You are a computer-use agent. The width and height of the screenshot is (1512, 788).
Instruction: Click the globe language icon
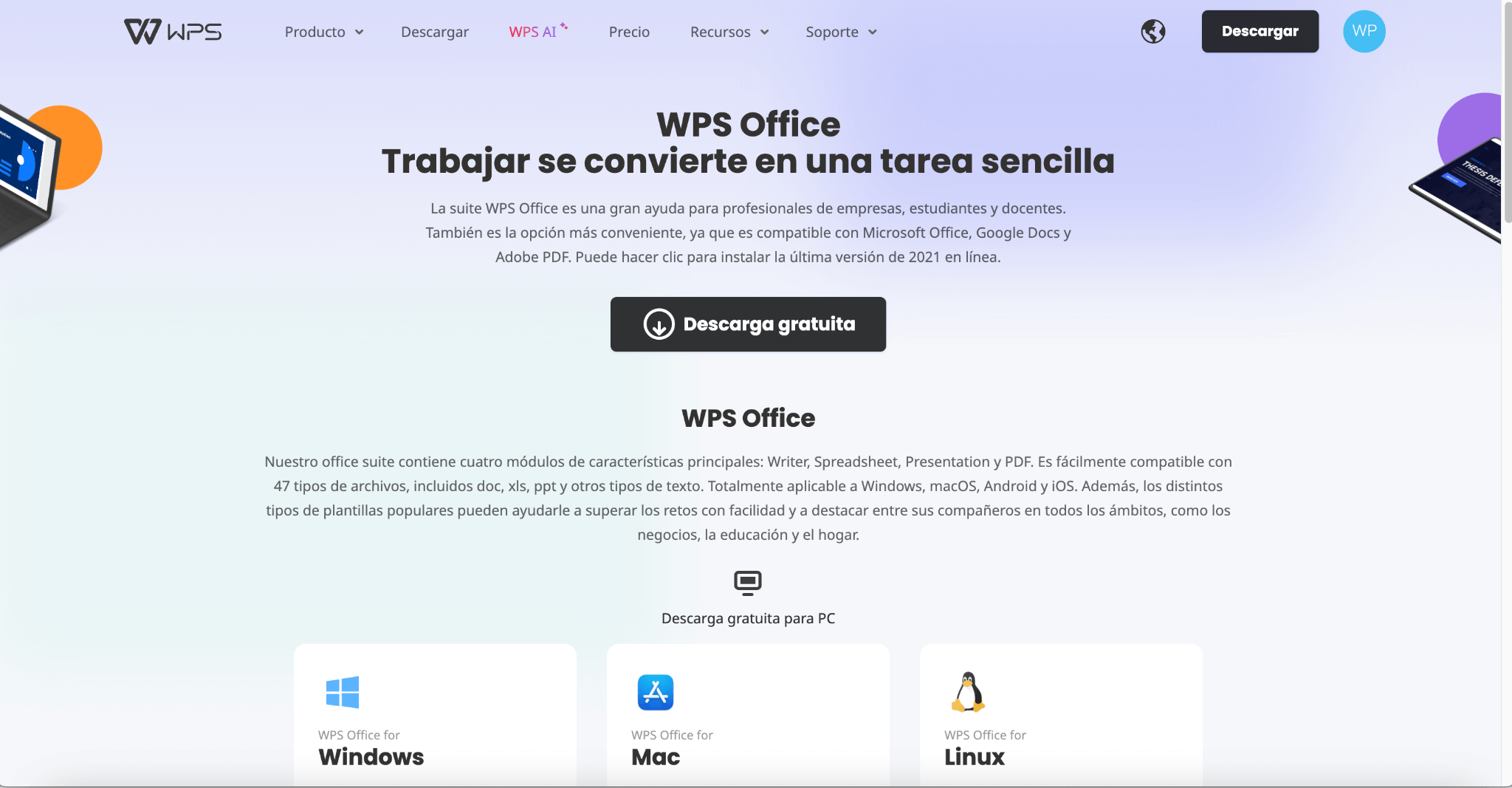pyautogui.click(x=1153, y=31)
